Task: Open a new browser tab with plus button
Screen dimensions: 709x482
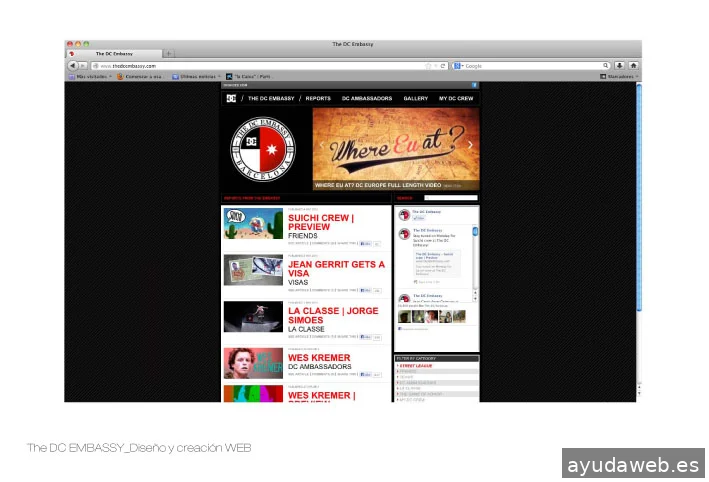Action: [x=168, y=54]
